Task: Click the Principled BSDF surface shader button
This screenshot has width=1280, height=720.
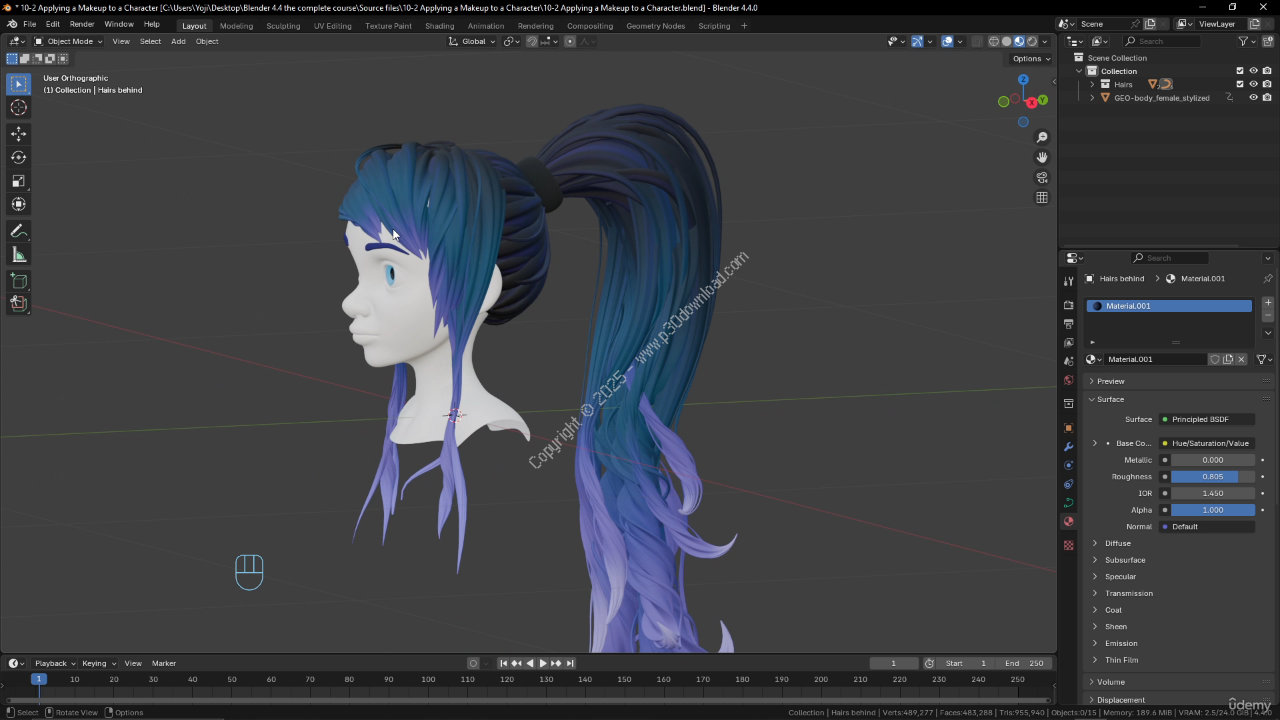Action: [x=1207, y=419]
